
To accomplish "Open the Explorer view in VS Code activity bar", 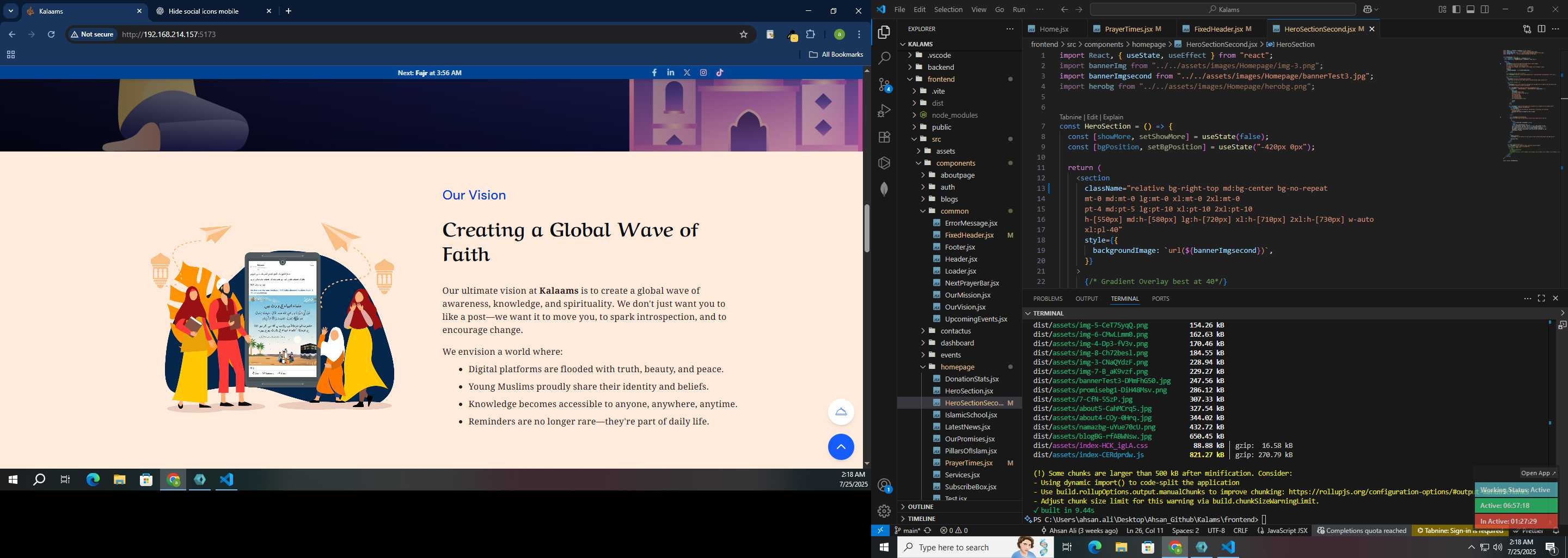I will pos(884,32).
